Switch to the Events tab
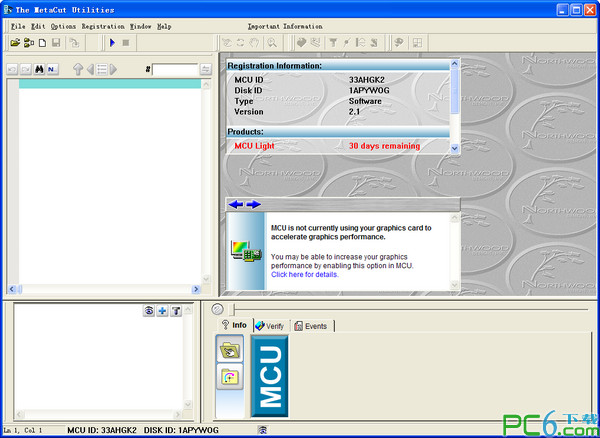The height and width of the screenshot is (438, 600). coord(311,326)
